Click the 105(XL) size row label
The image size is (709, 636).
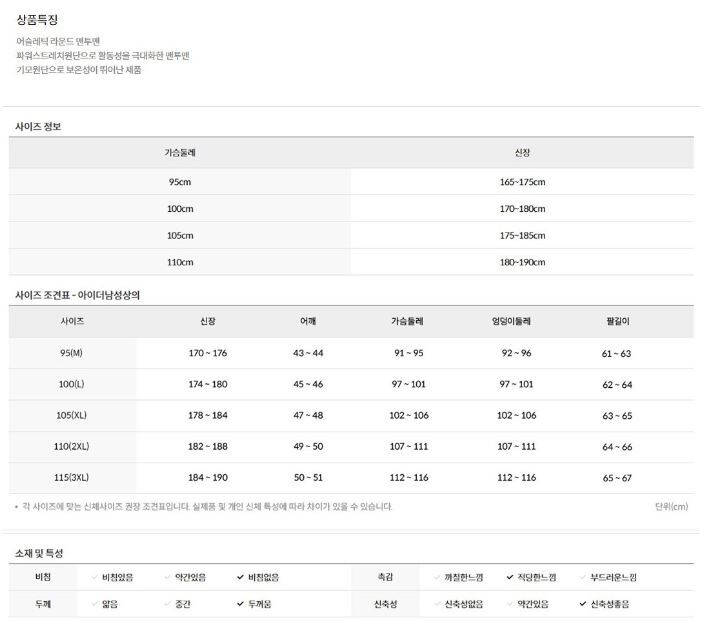[x=72, y=415]
